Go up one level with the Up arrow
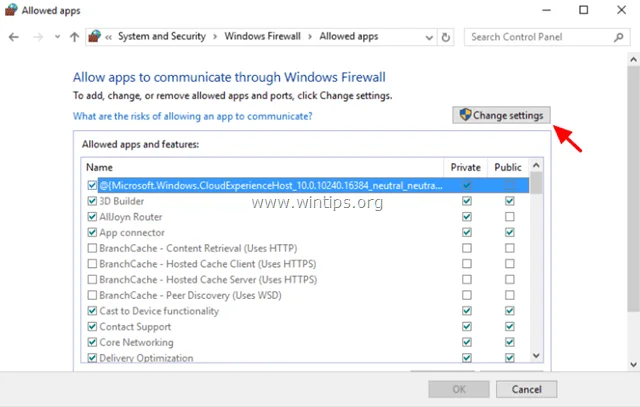 tap(74, 37)
